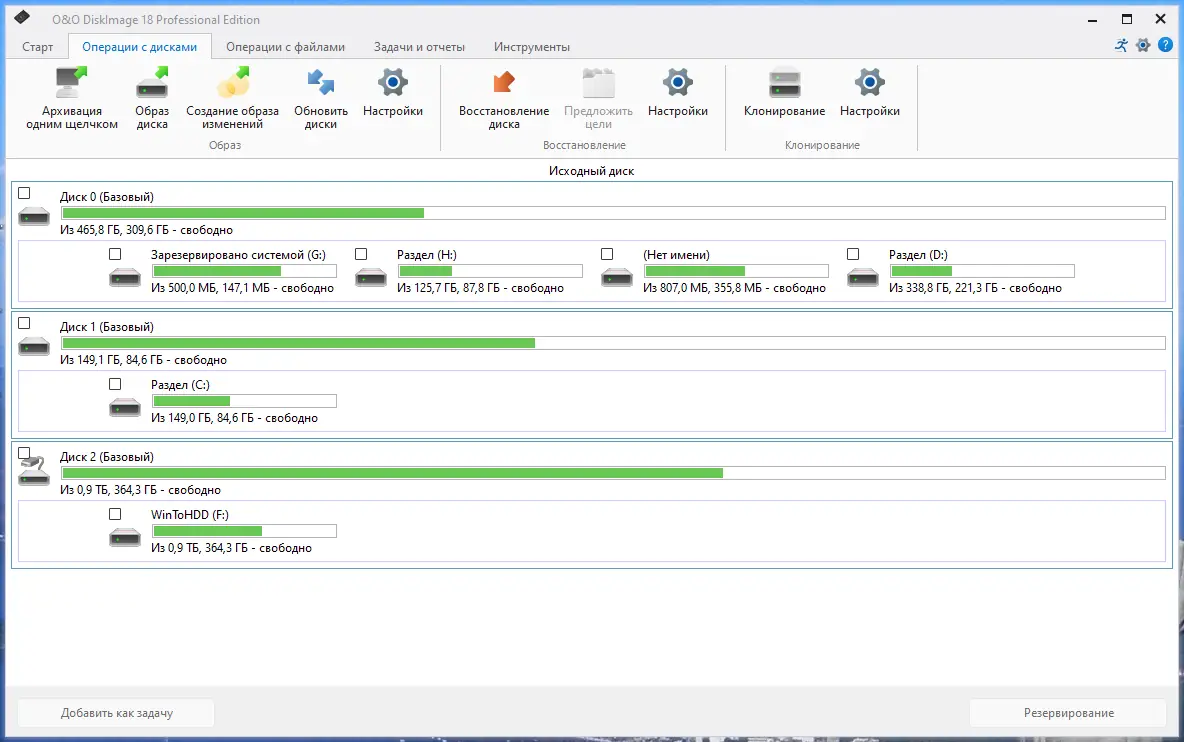The height and width of the screenshot is (742, 1184).
Task: Click drive icon of (Нет имени) partition
Action: point(617,277)
